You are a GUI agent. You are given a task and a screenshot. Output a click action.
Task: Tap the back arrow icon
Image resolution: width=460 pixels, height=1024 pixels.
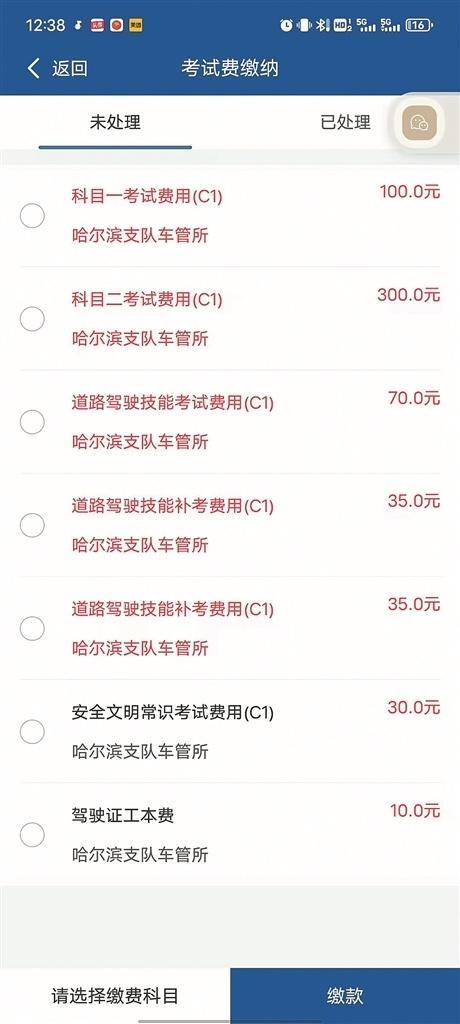tap(34, 68)
